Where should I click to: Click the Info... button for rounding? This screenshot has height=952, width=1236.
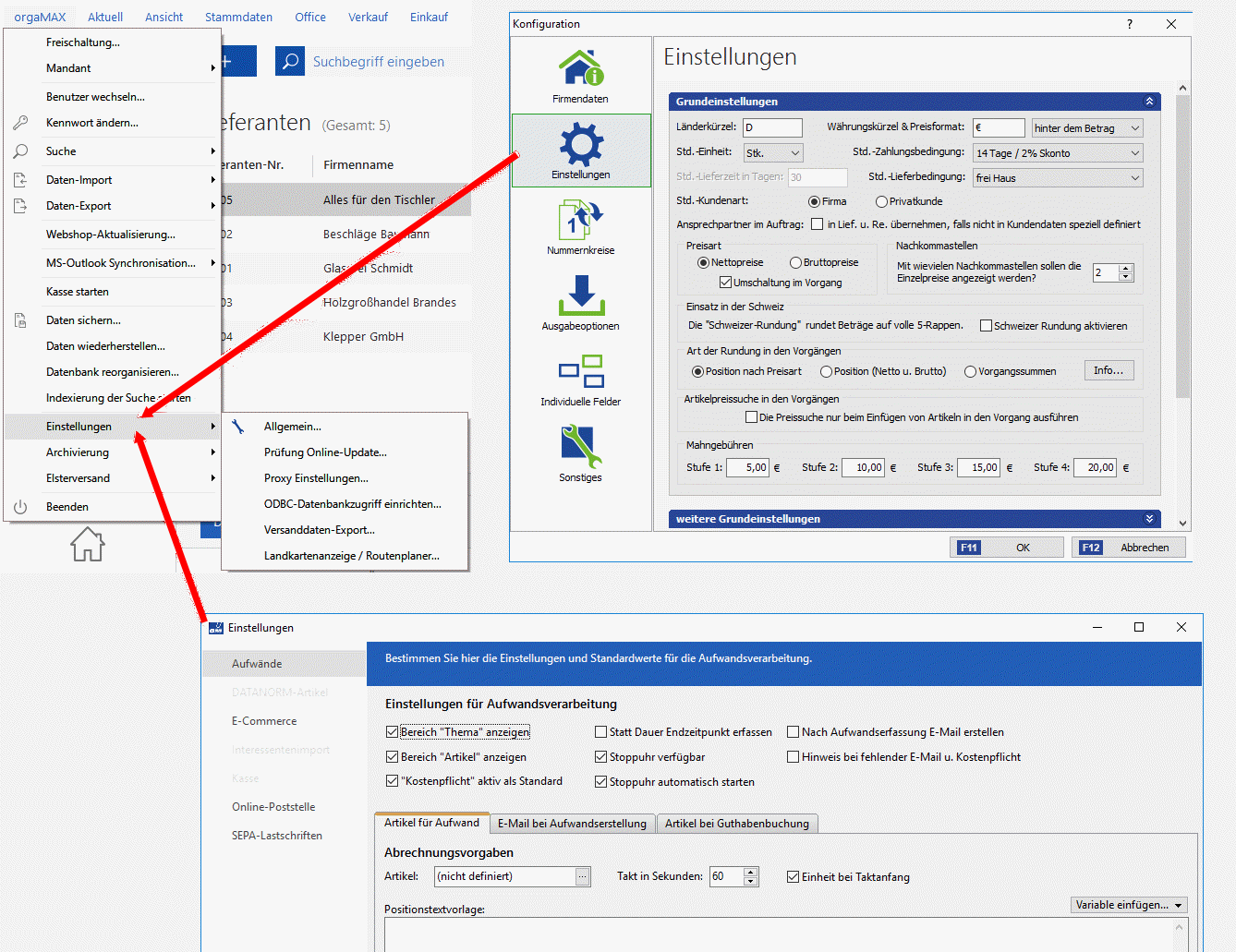(1109, 371)
